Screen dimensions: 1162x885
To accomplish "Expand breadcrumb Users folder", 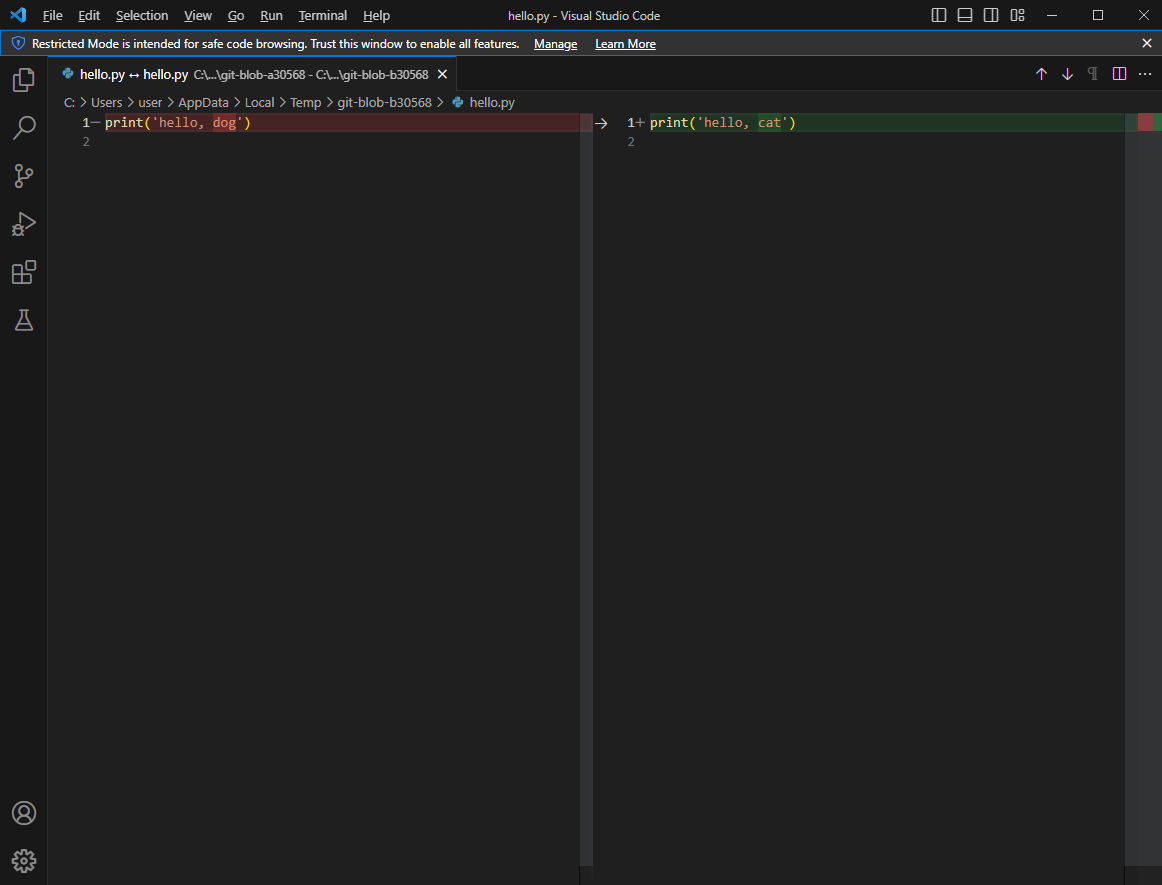I will tap(107, 102).
